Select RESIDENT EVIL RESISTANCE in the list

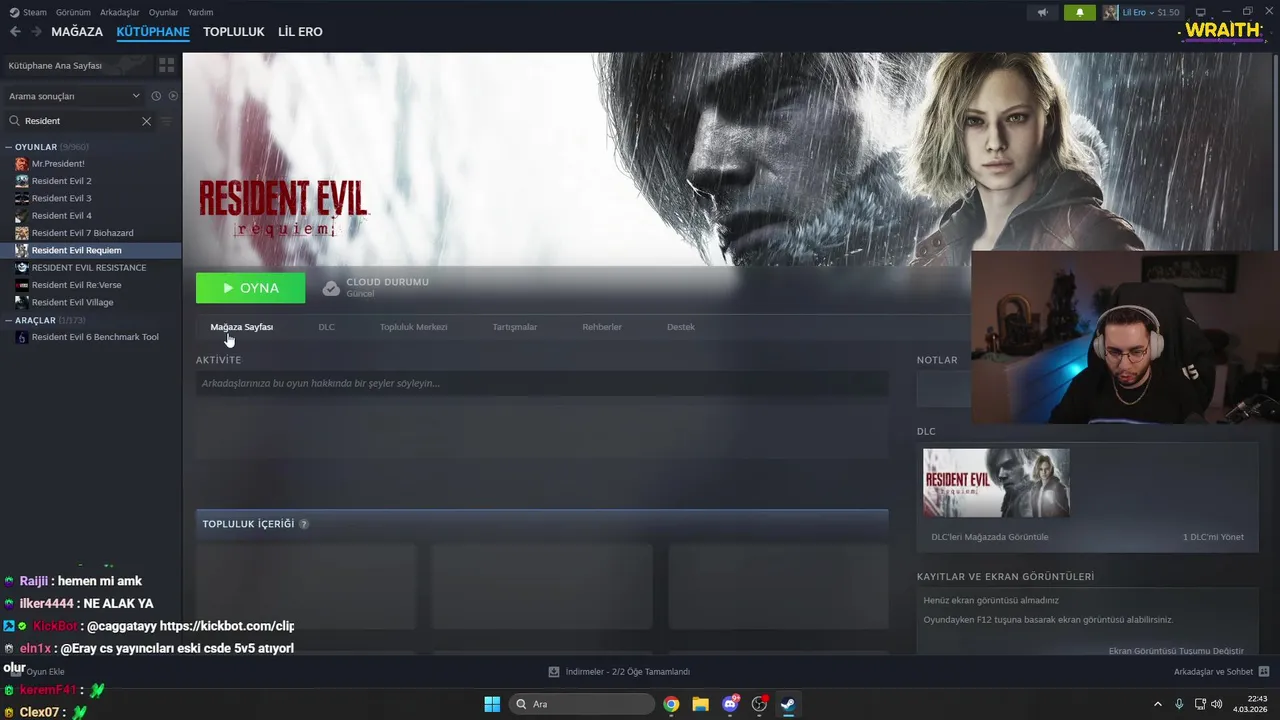point(91,268)
